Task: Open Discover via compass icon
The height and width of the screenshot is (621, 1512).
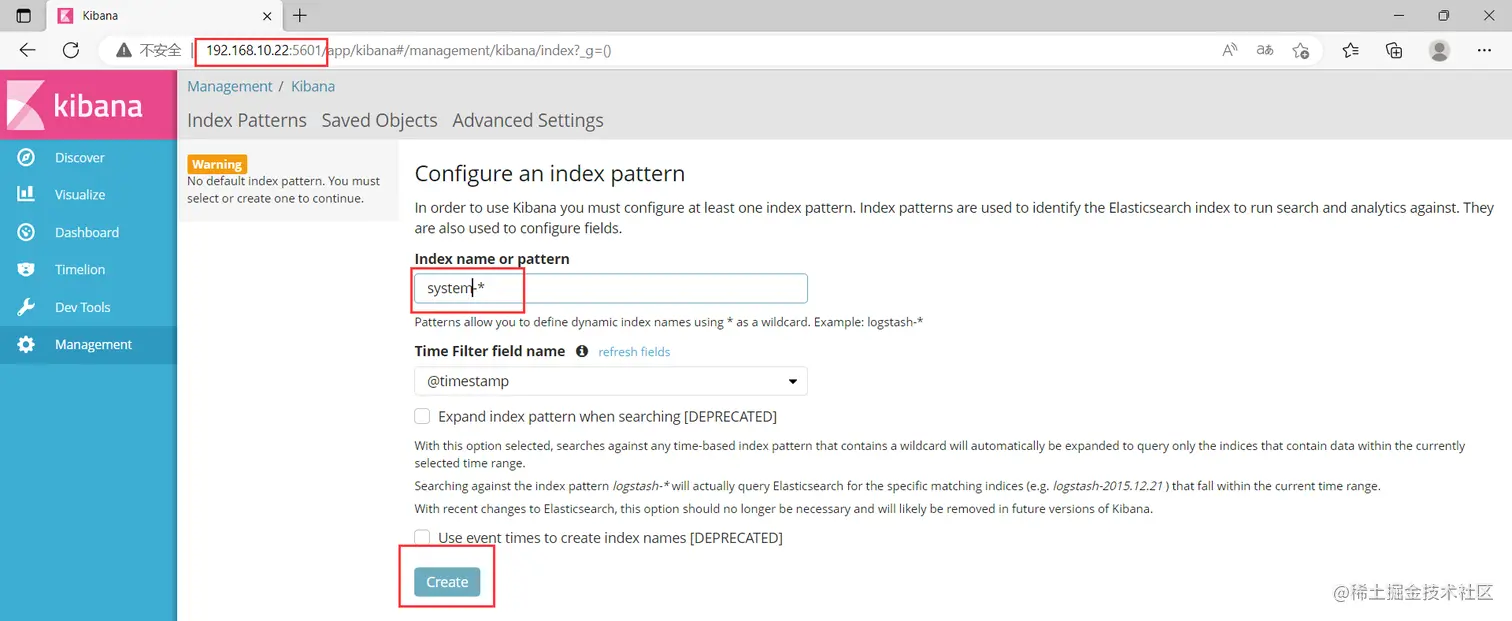Action: point(26,157)
